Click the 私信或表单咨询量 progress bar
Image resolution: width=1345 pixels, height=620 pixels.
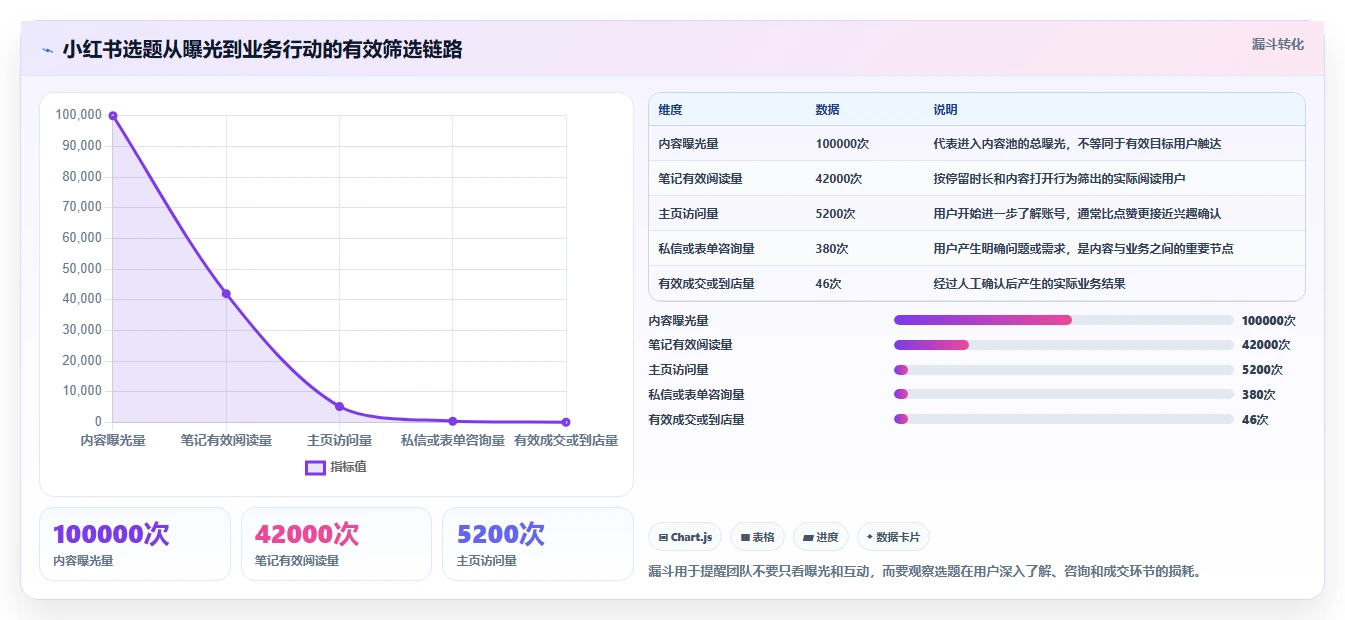[x=1064, y=394]
